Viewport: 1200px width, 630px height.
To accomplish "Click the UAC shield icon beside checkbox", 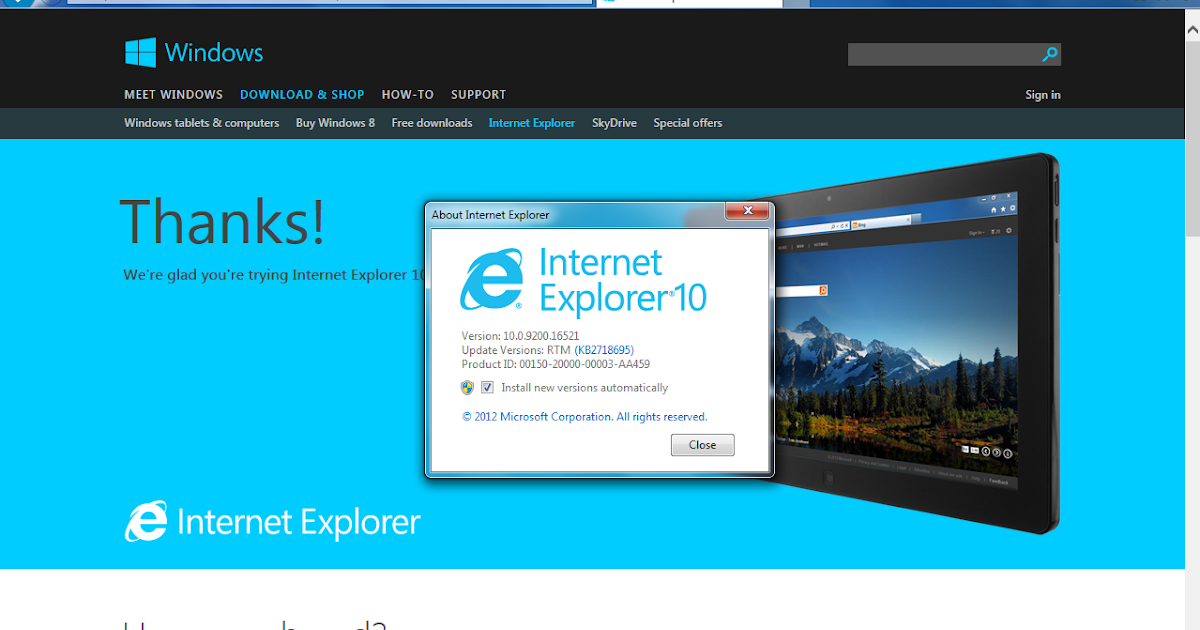I will tap(467, 387).
